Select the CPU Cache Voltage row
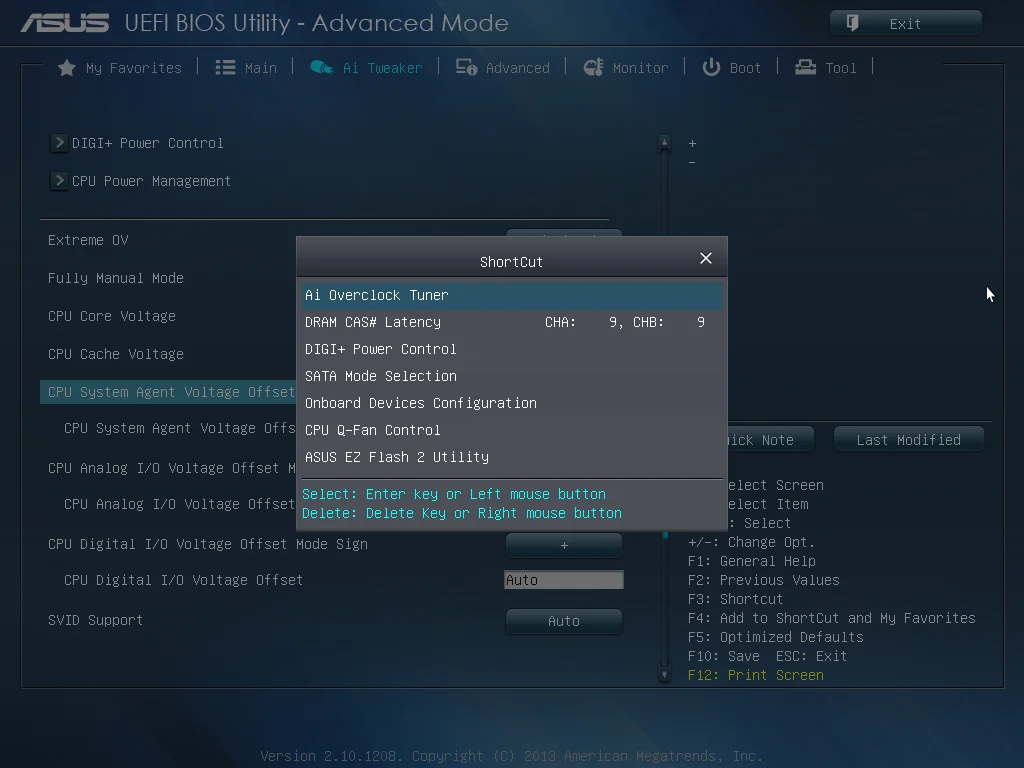Screen dimensions: 1024x768 click(x=116, y=354)
